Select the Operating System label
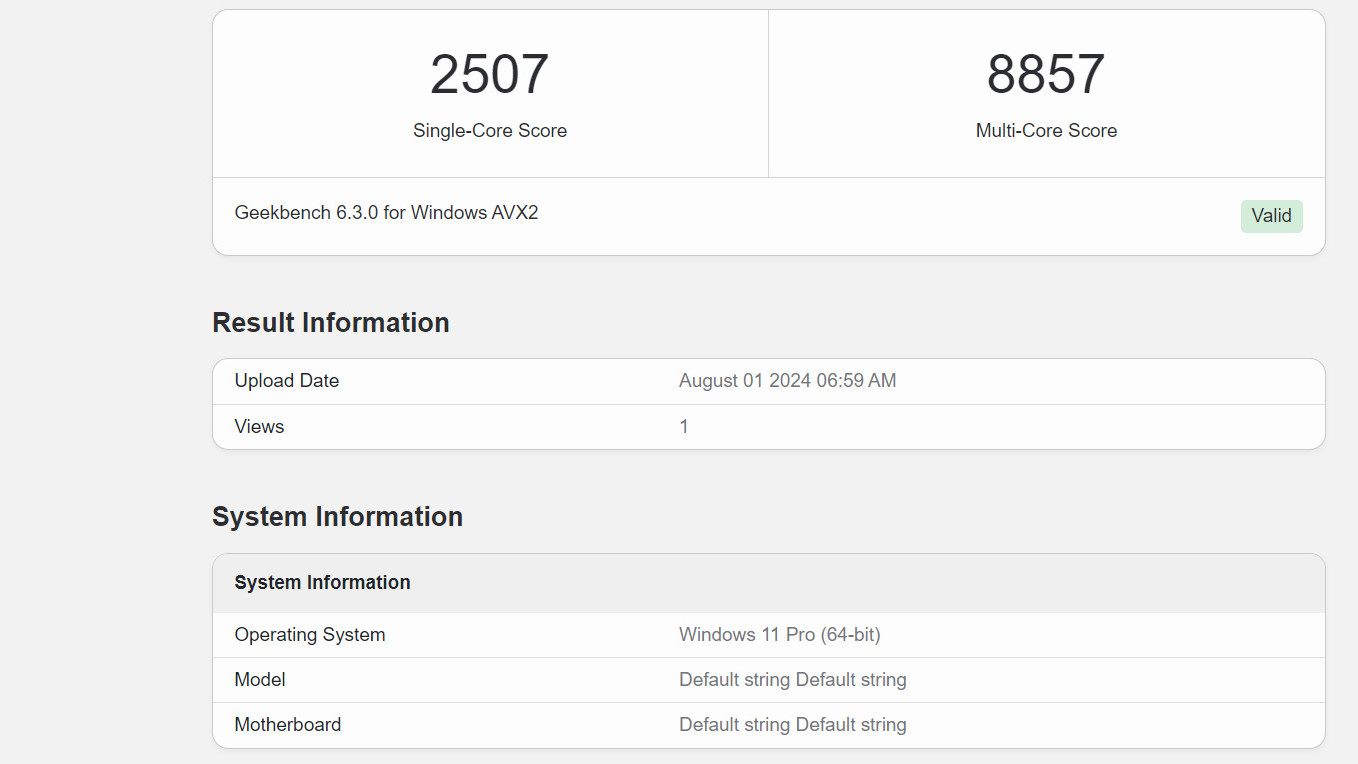 click(x=309, y=635)
